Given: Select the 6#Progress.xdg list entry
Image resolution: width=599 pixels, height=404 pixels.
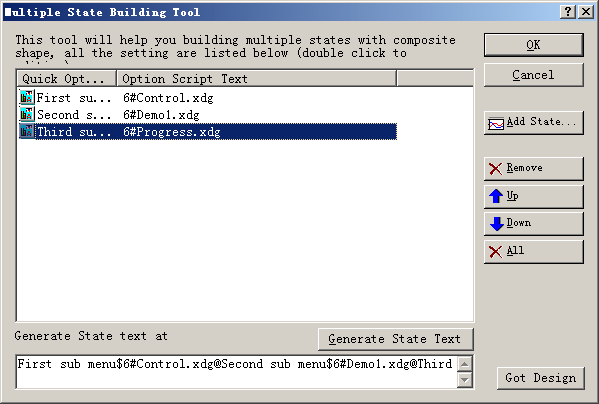Looking at the screenshot, I should click(172, 132).
